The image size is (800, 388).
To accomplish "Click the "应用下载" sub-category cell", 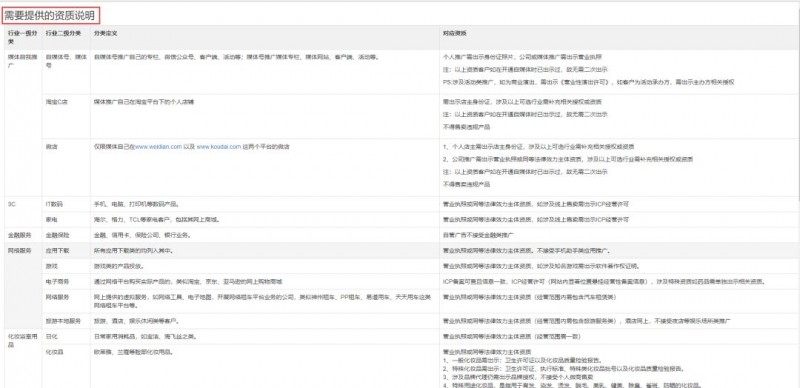I will pos(66,251).
